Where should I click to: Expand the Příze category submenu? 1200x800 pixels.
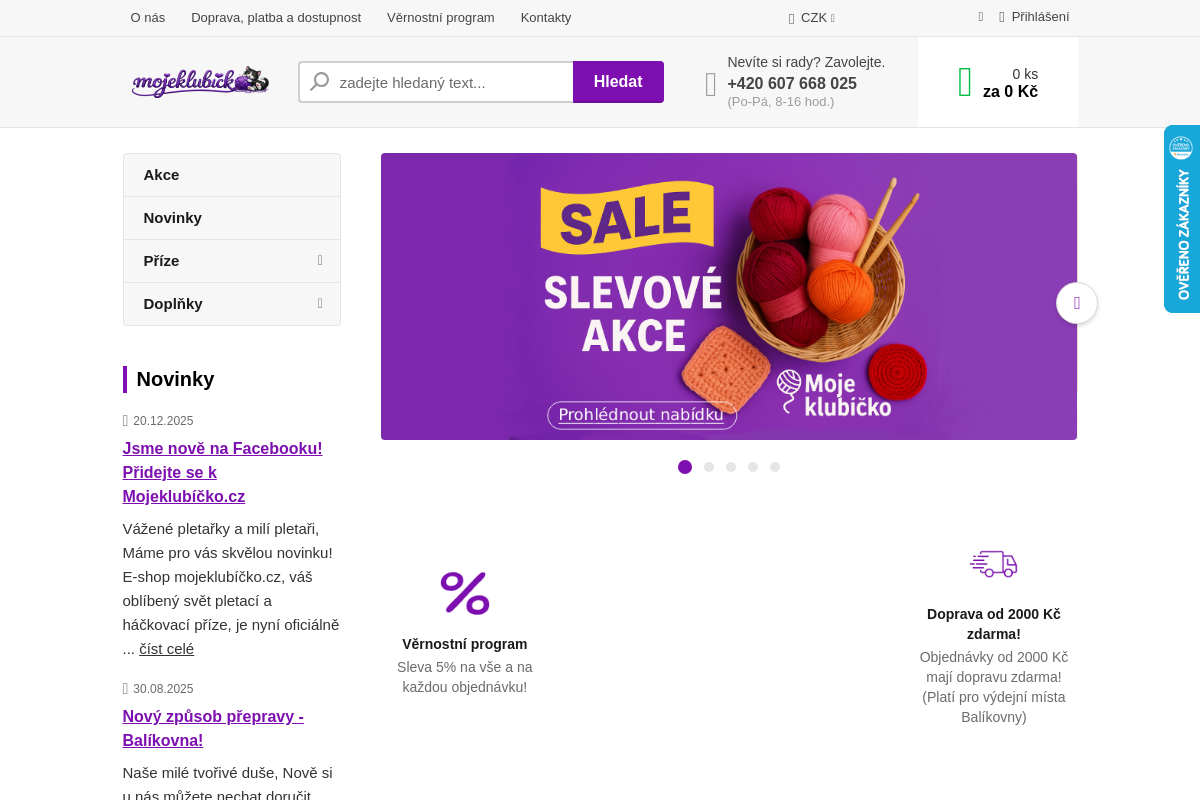click(320, 260)
